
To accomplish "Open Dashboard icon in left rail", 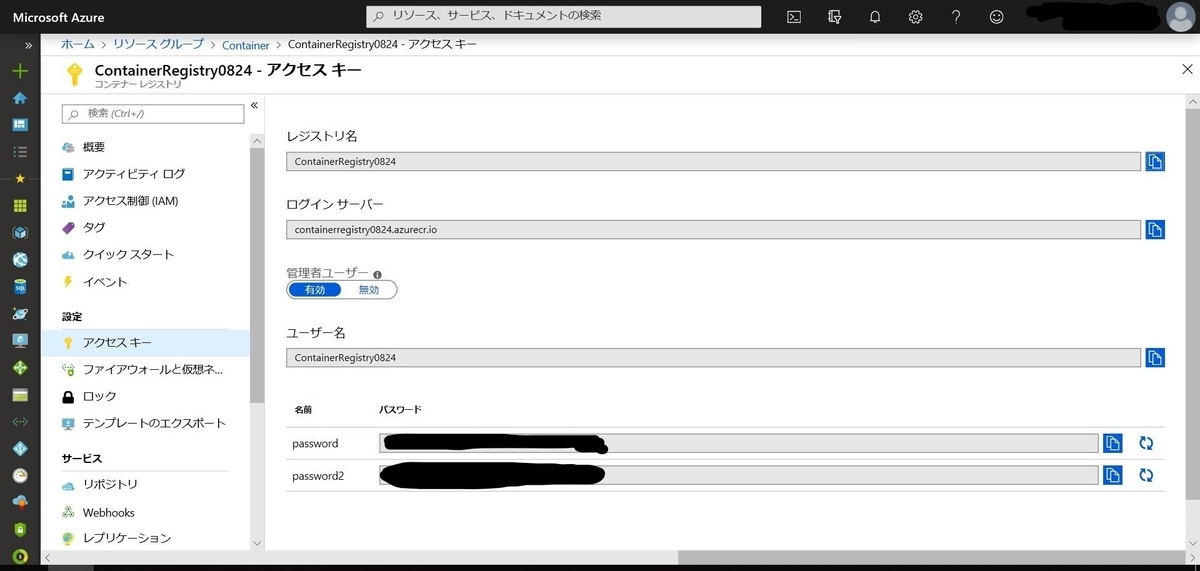I will pos(20,125).
